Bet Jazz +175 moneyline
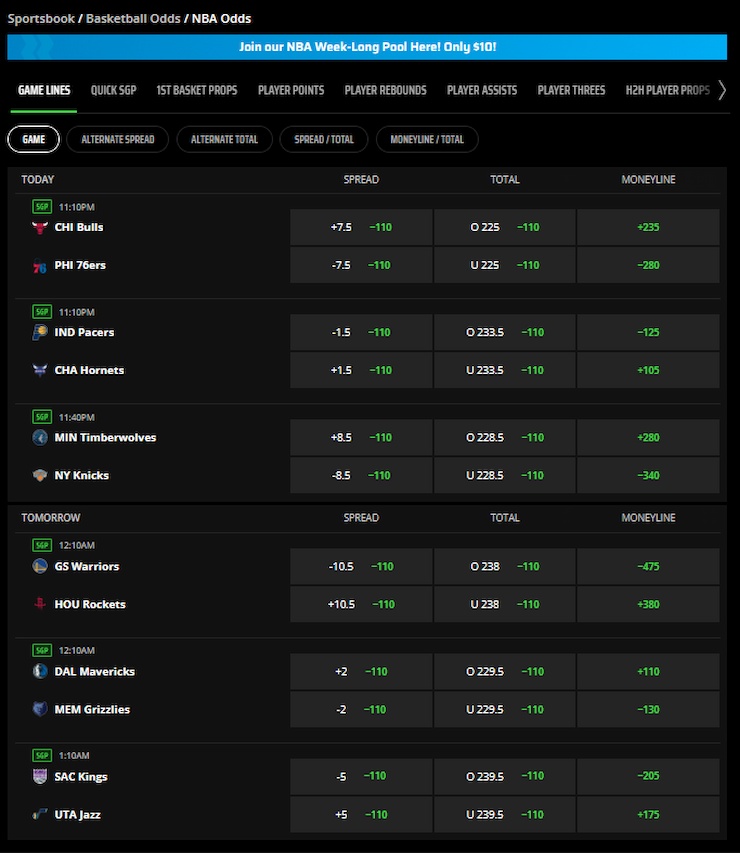The width and height of the screenshot is (740, 853). (x=648, y=814)
